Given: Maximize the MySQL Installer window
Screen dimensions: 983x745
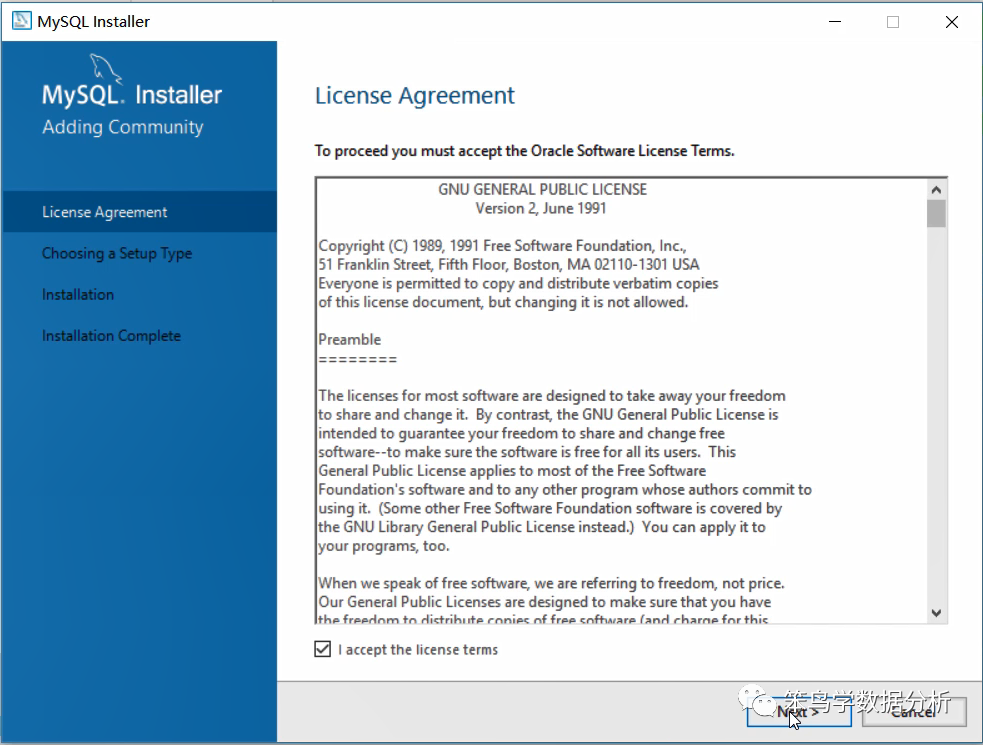Looking at the screenshot, I should click(x=893, y=21).
